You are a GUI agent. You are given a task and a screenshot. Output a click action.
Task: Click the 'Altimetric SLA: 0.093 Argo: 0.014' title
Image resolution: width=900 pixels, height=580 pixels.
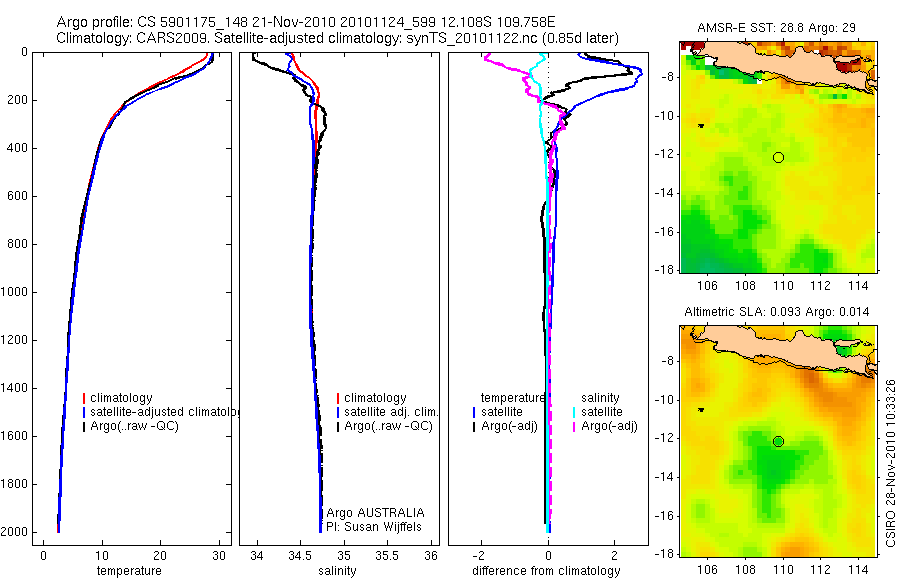pyautogui.click(x=777, y=312)
